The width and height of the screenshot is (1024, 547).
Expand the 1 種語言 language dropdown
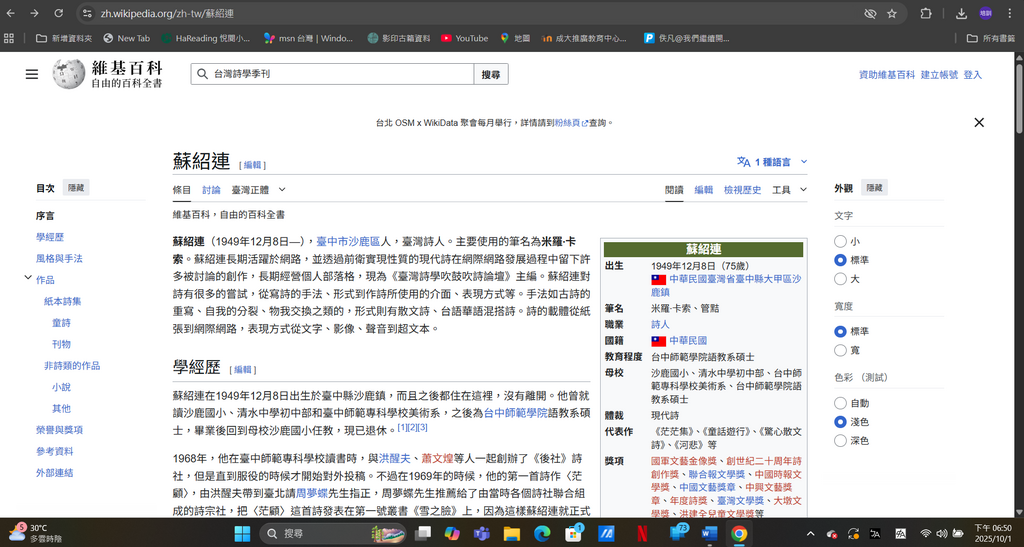[x=772, y=161]
